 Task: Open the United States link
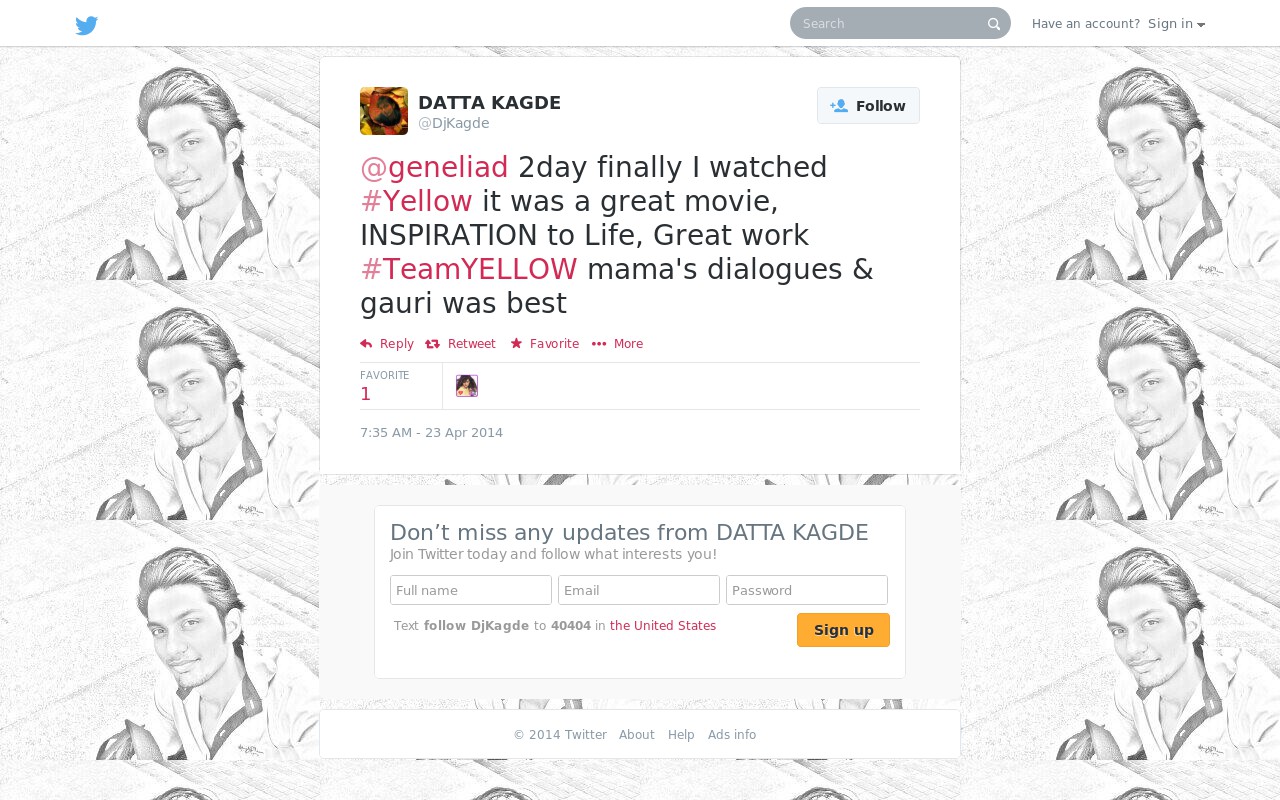663,626
